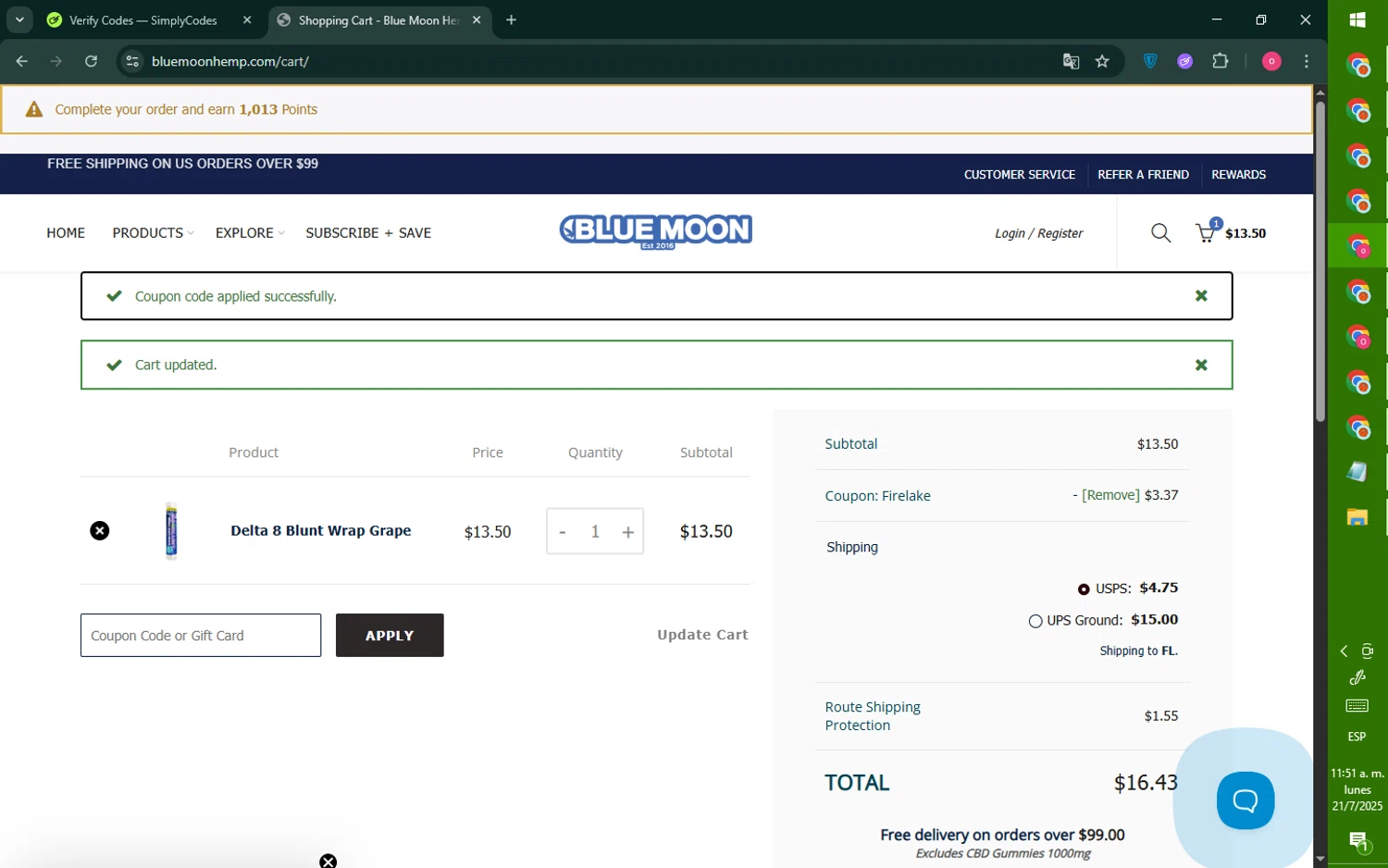Click the ESP input language indicator

point(1357,738)
